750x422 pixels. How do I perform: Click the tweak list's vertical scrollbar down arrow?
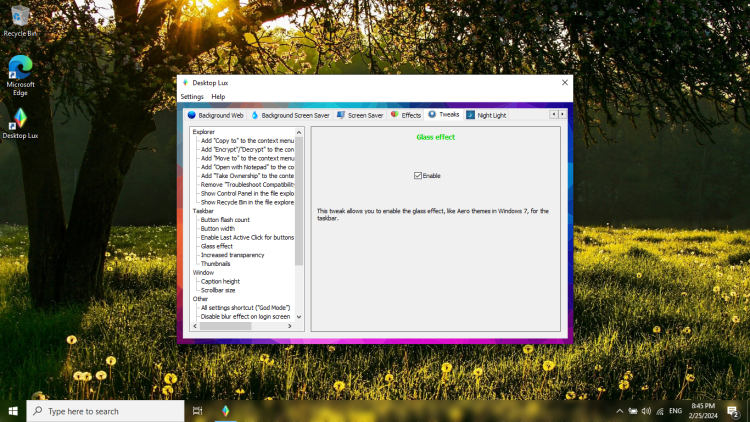(299, 316)
